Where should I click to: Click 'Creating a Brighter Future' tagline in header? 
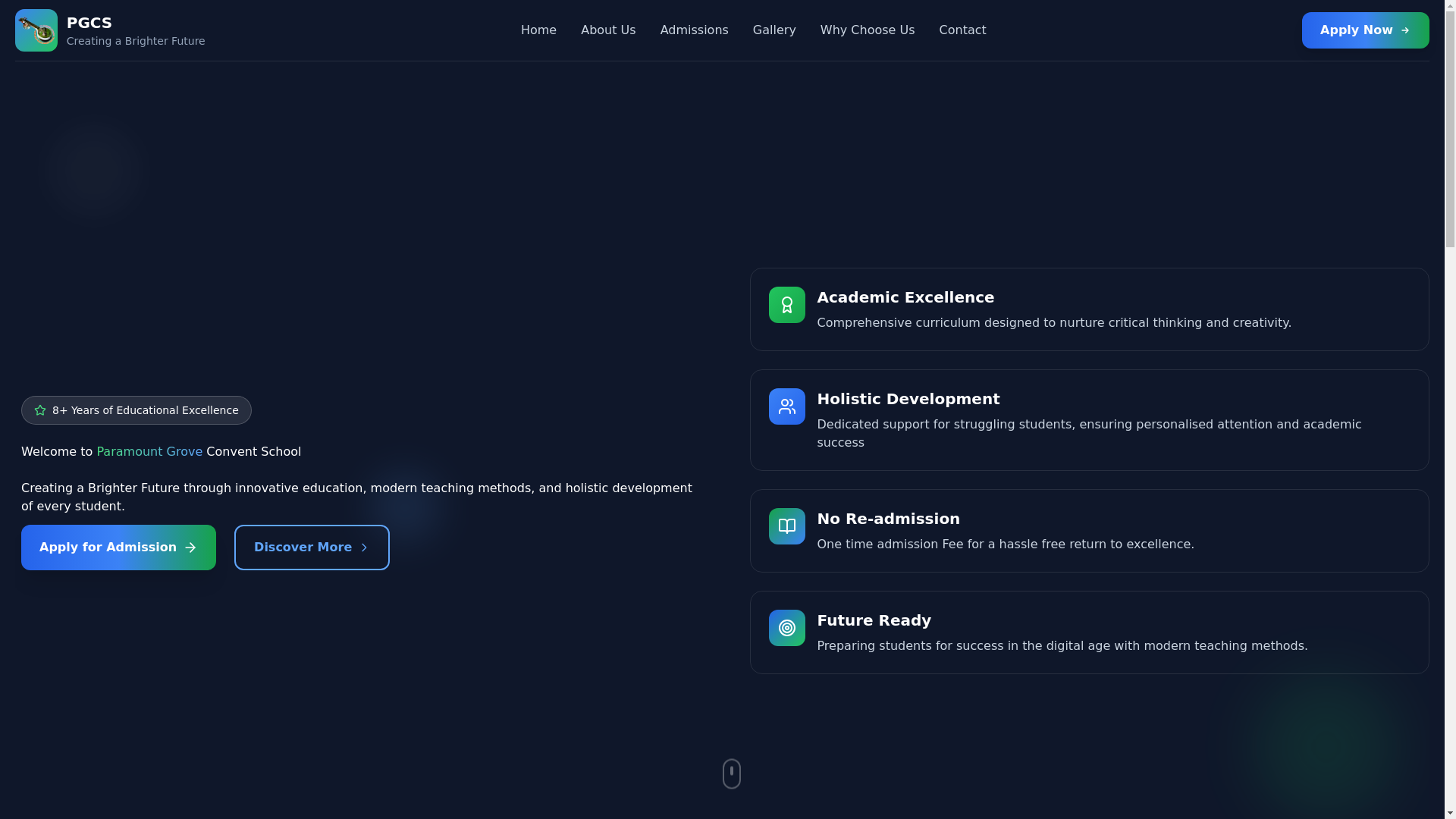(x=136, y=41)
